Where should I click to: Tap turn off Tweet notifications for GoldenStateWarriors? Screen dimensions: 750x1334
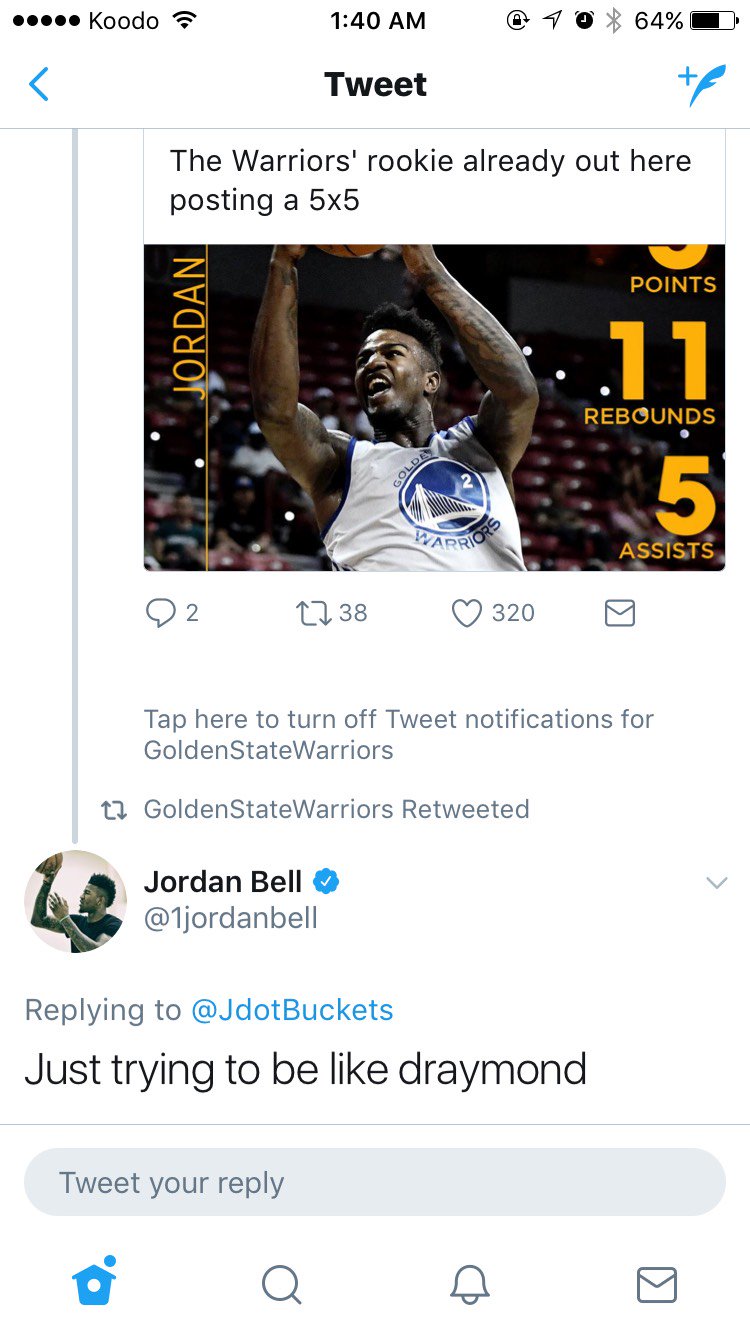click(x=399, y=734)
